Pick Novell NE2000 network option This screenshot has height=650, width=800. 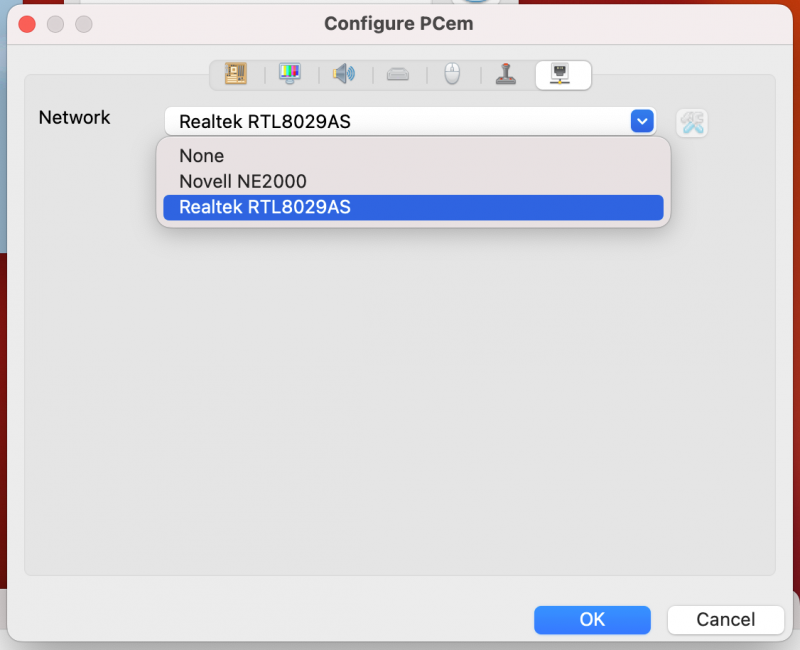413,181
